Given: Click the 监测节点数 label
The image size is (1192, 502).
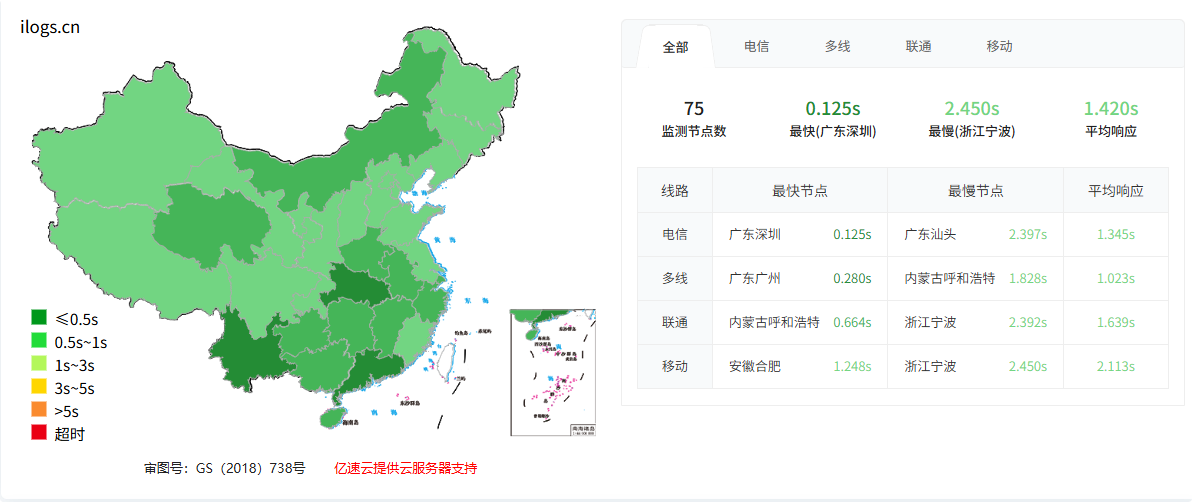Looking at the screenshot, I should tap(693, 132).
